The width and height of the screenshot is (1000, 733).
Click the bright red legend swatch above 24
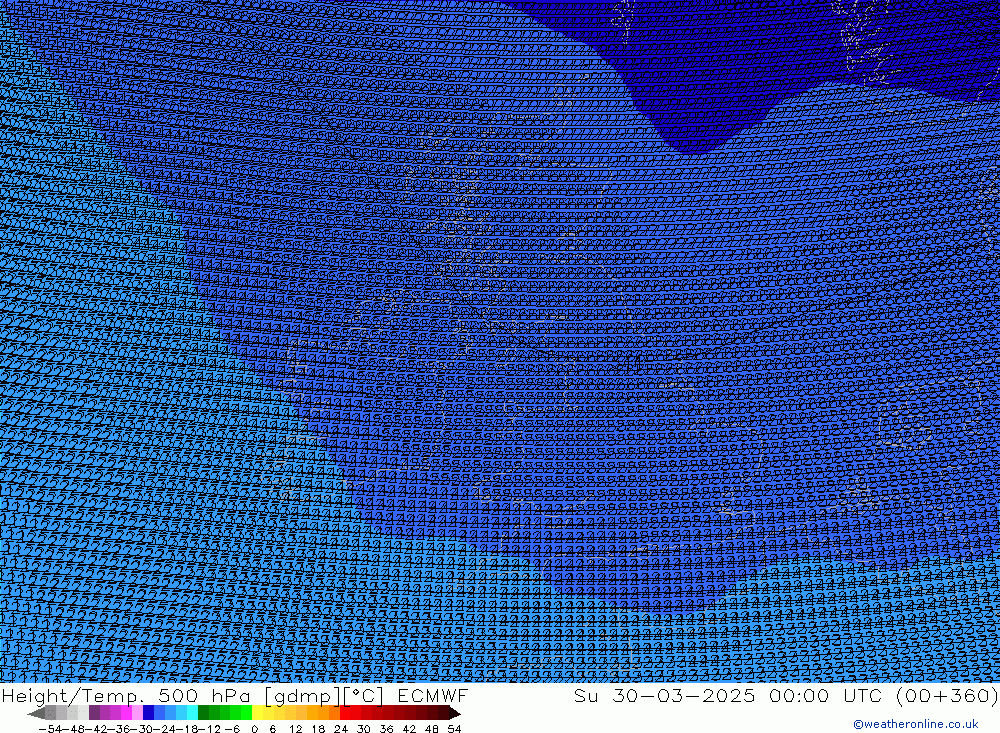click(x=345, y=713)
